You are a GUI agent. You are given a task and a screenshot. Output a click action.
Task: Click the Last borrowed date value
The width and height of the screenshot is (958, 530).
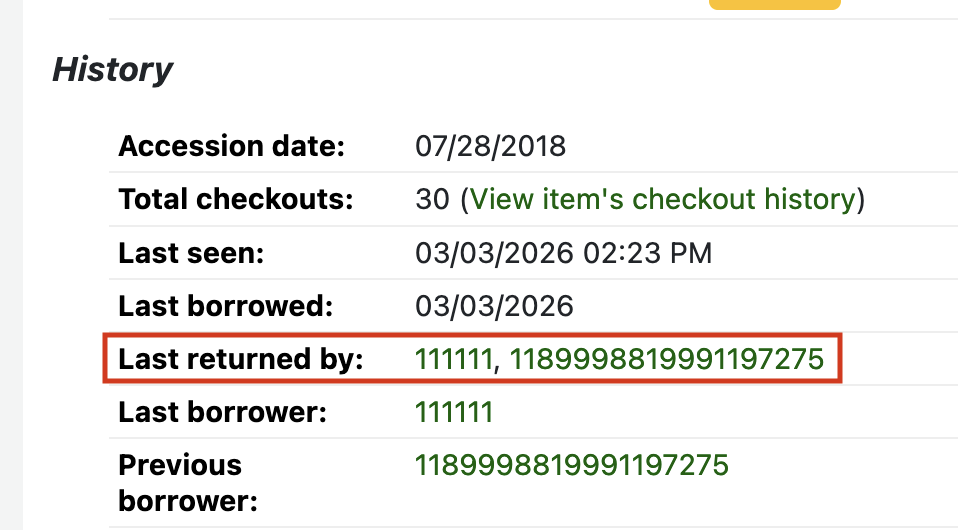click(x=494, y=306)
